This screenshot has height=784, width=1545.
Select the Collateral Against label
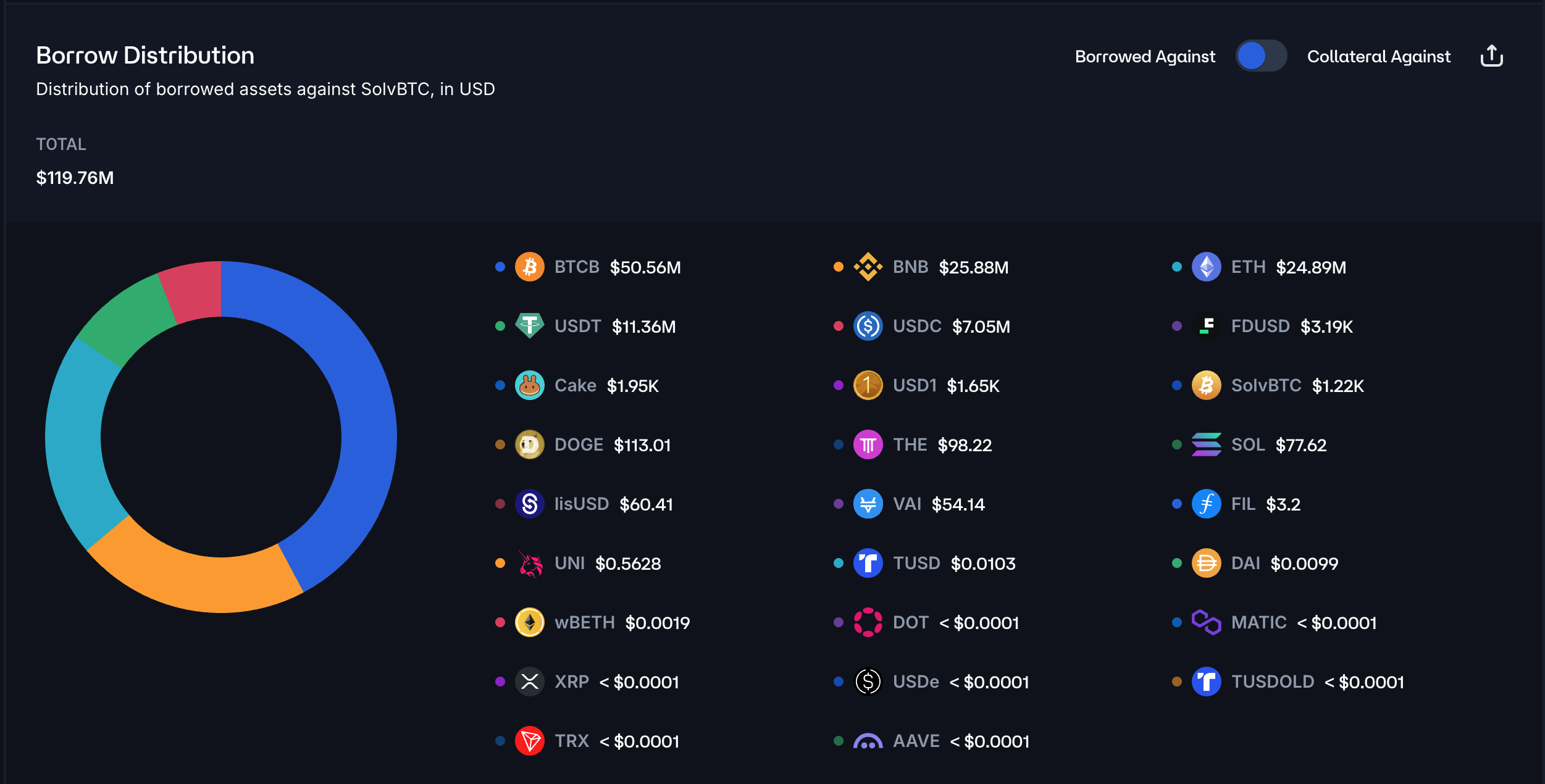tap(1378, 56)
